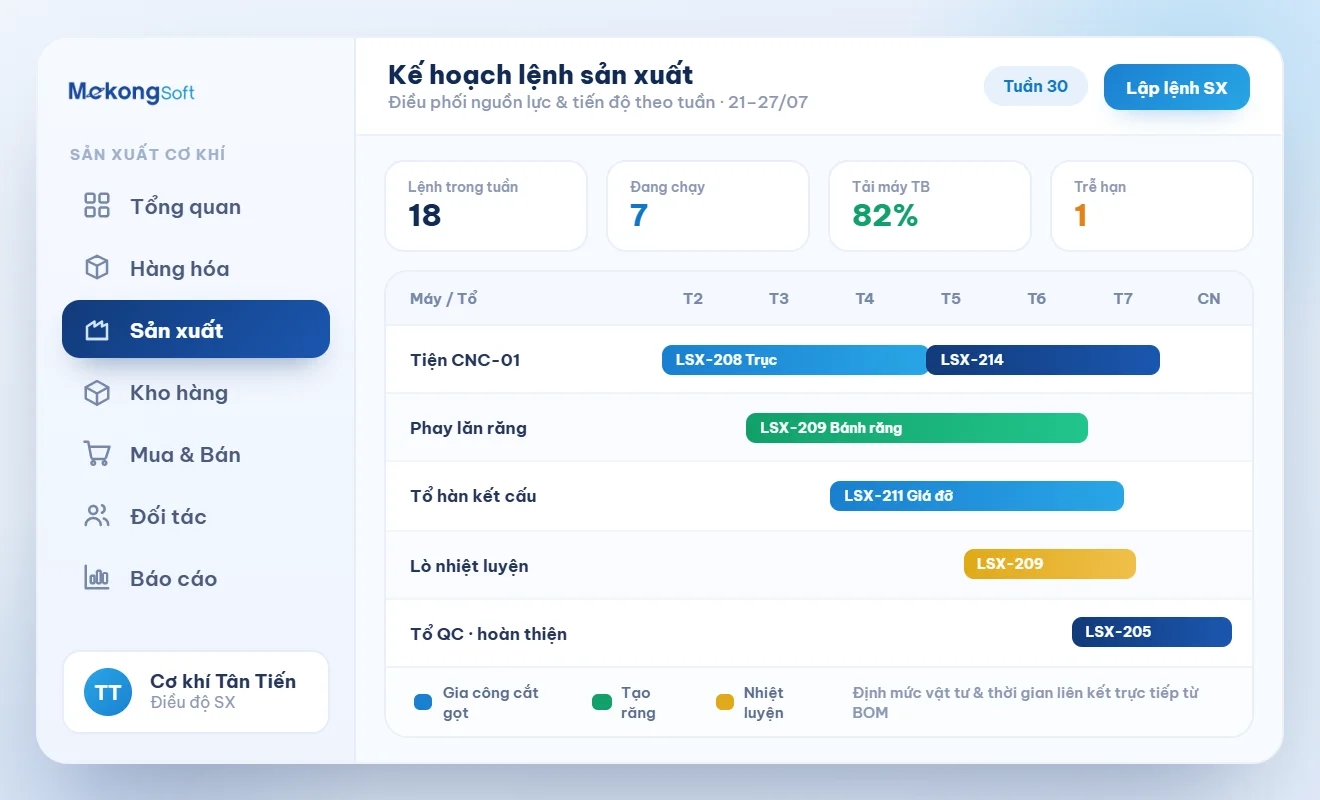Click the yellow Nhiệt luyện legend swatch
This screenshot has height=800, width=1320.
(x=725, y=702)
